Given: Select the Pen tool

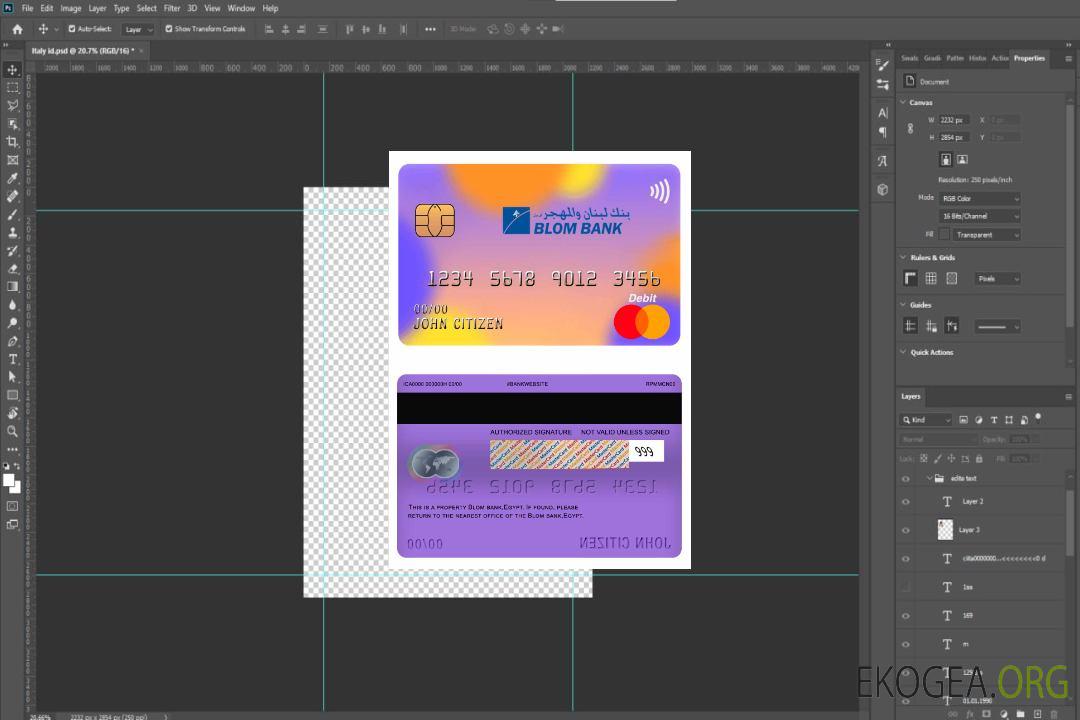Looking at the screenshot, I should point(12,341).
